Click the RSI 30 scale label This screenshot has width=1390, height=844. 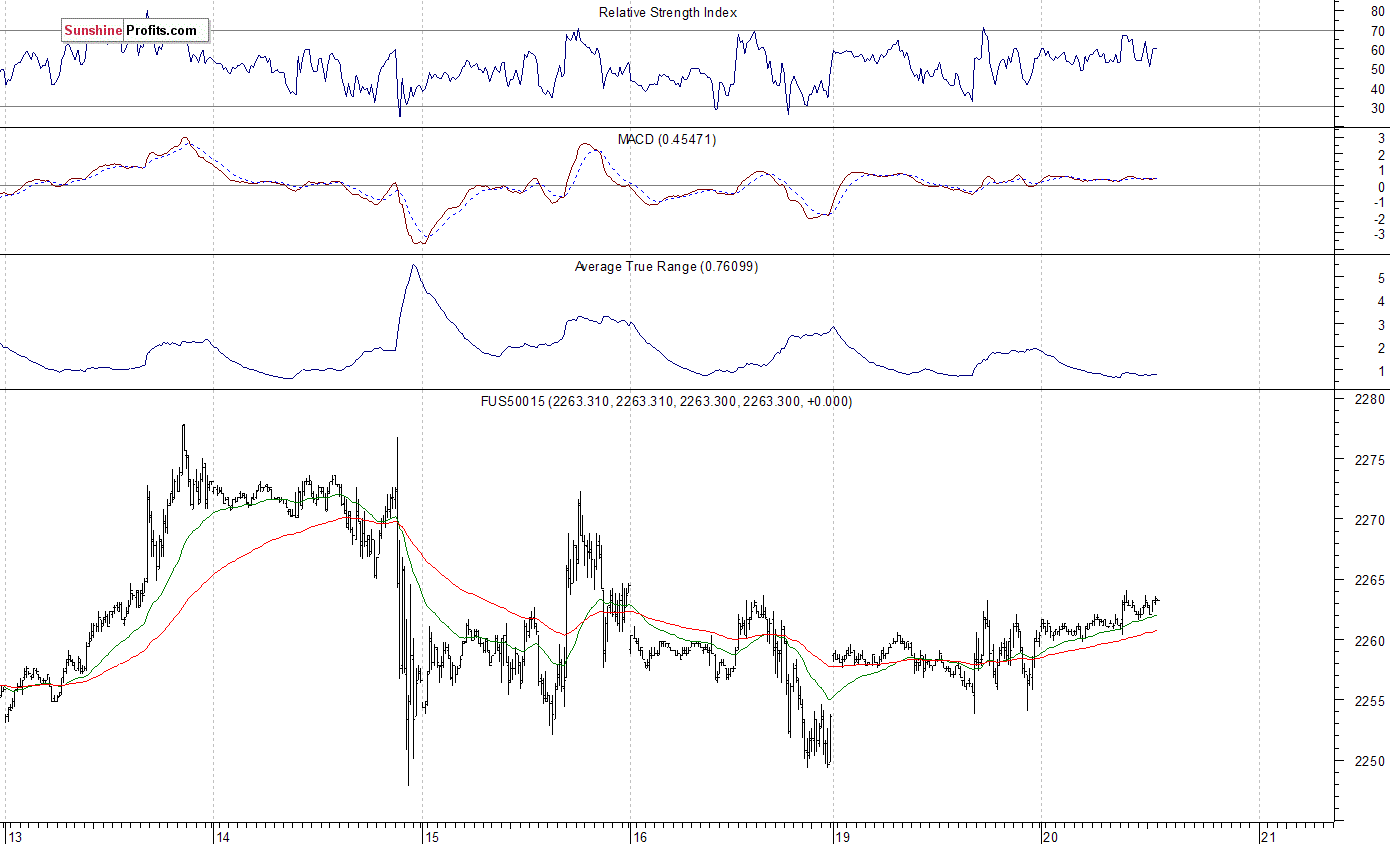pyautogui.click(x=1378, y=108)
